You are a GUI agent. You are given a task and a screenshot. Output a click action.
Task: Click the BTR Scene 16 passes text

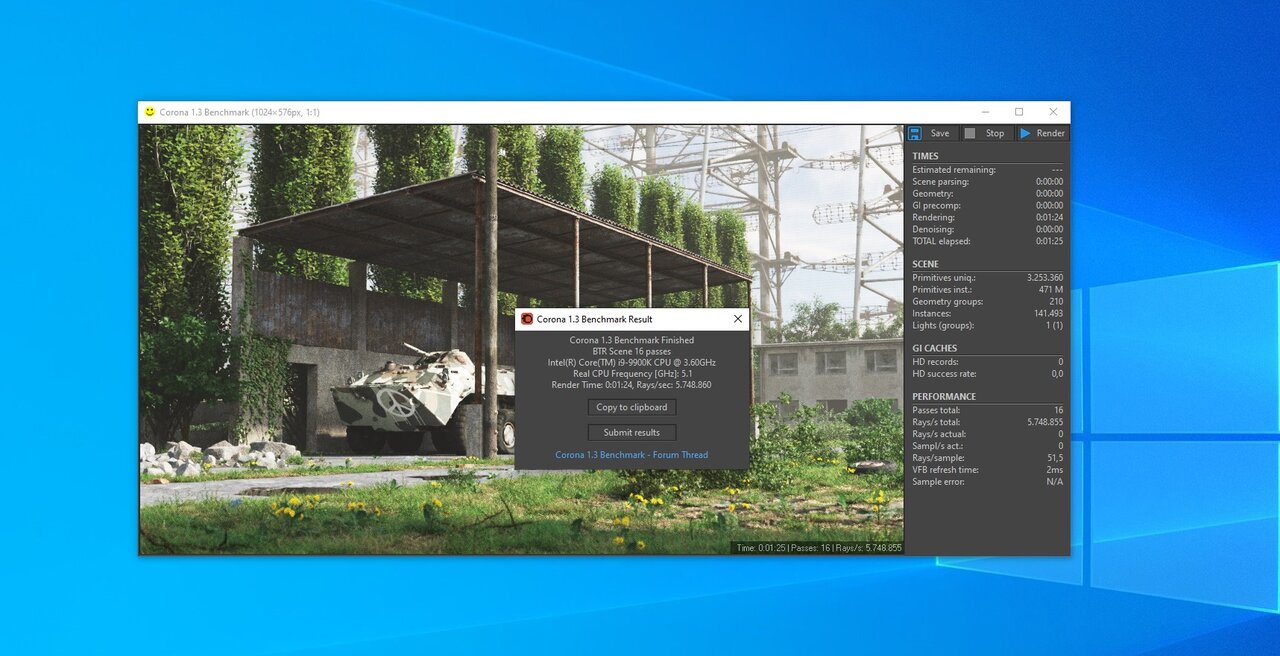[x=632, y=352]
